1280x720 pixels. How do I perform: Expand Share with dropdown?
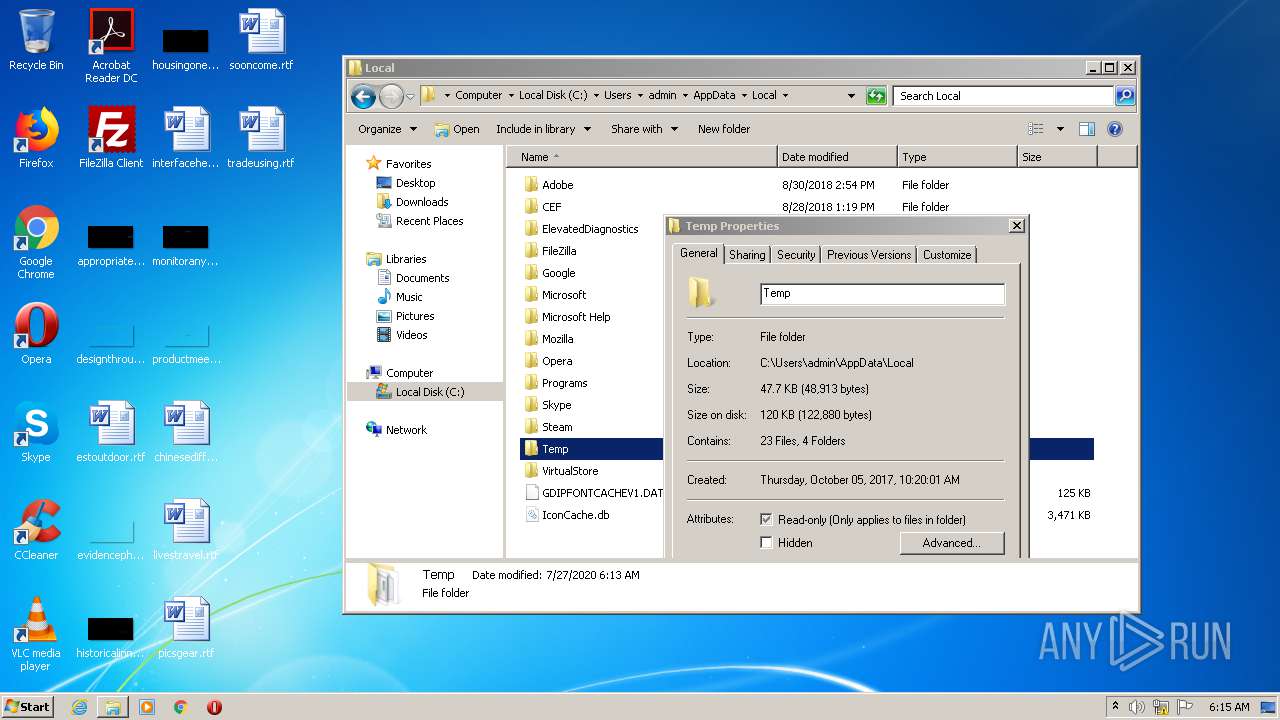click(x=644, y=129)
